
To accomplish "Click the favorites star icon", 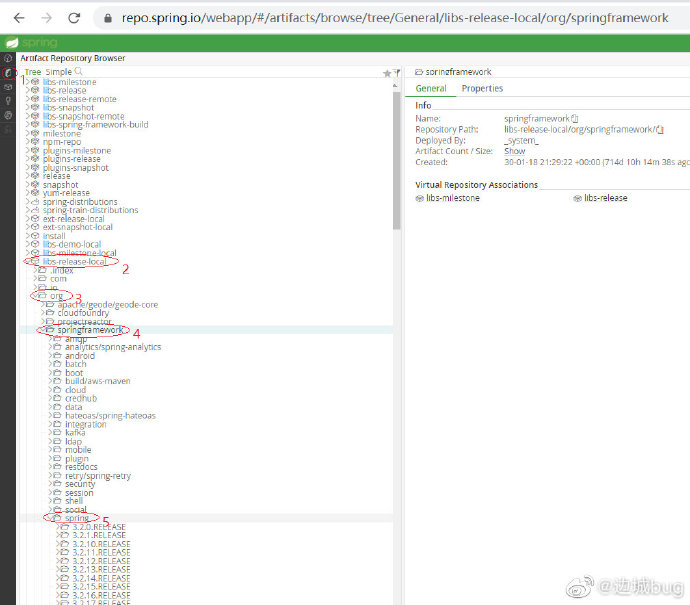I will click(x=387, y=73).
